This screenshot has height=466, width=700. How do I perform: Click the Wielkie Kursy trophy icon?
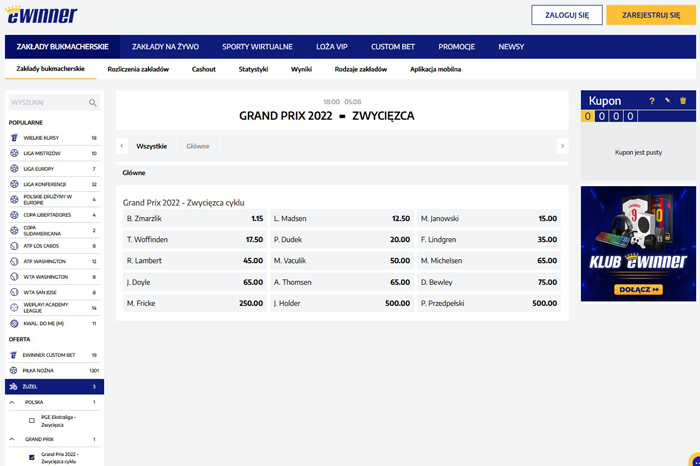click(14, 138)
